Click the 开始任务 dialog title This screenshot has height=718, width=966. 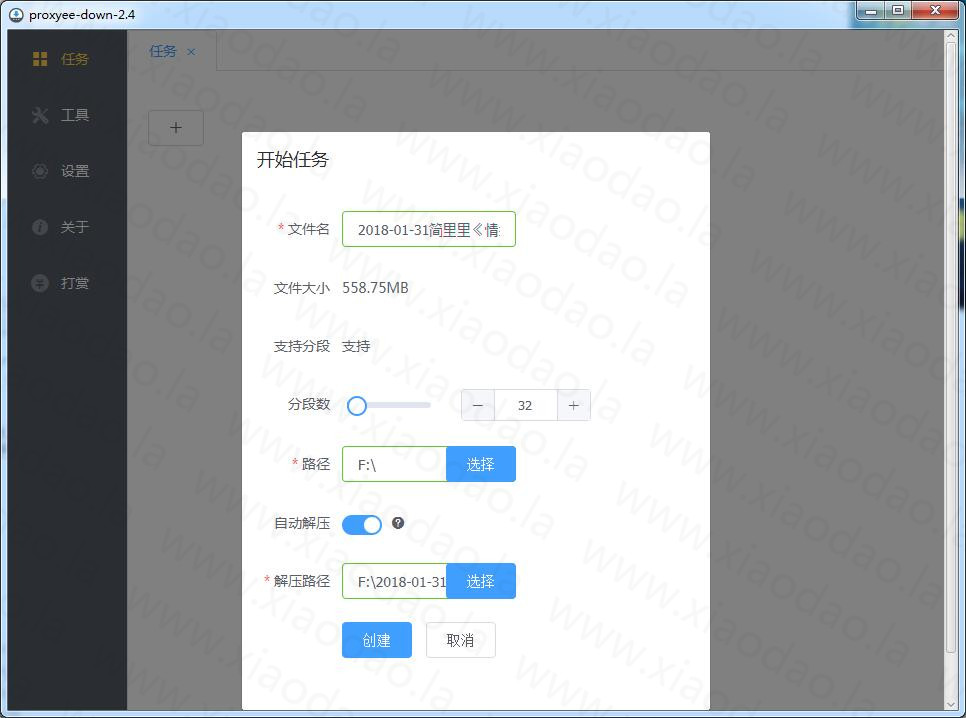click(x=293, y=160)
